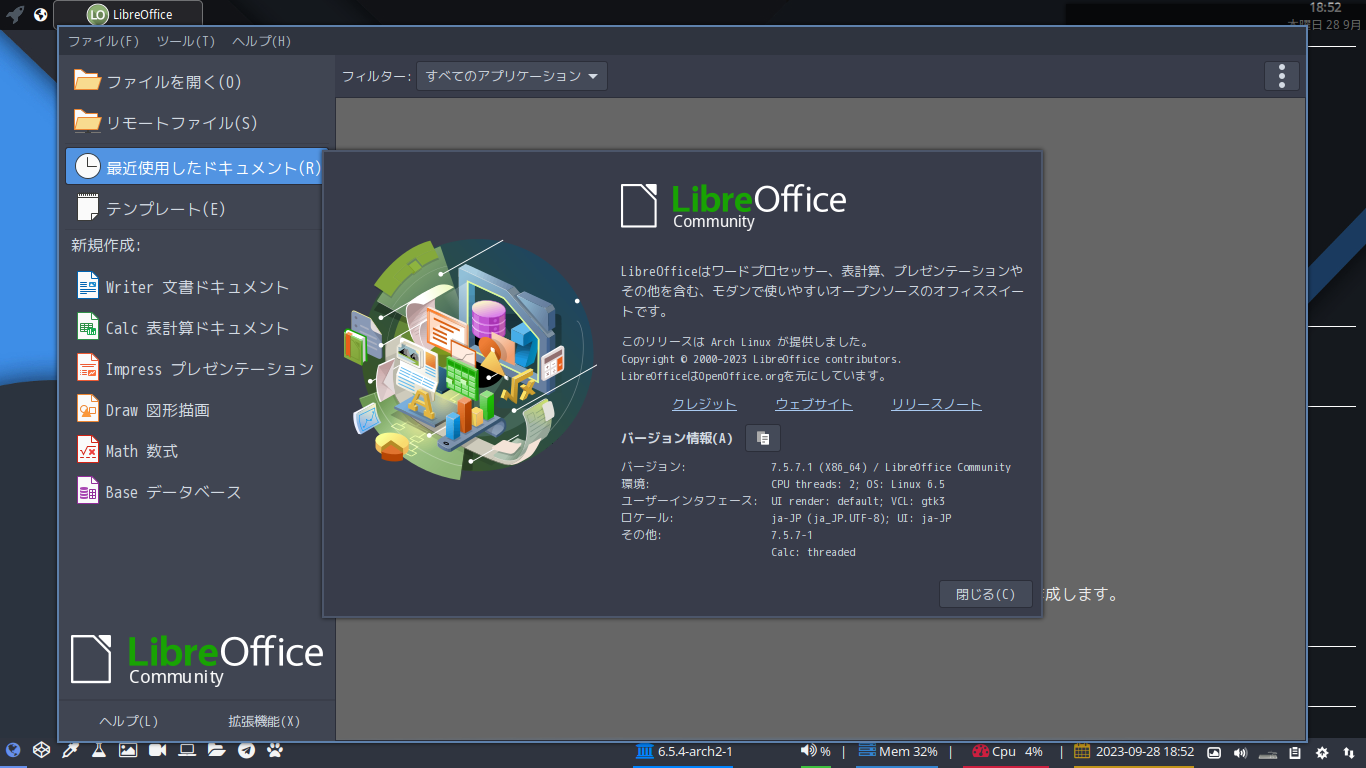Open the settings gear tray icon
1366x768 pixels.
(1322, 752)
